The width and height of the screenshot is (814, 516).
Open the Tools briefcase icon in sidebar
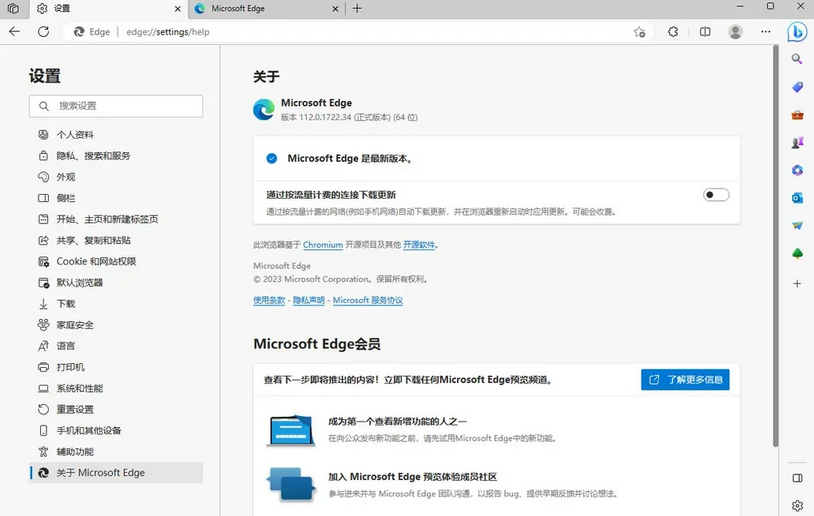tap(797, 115)
